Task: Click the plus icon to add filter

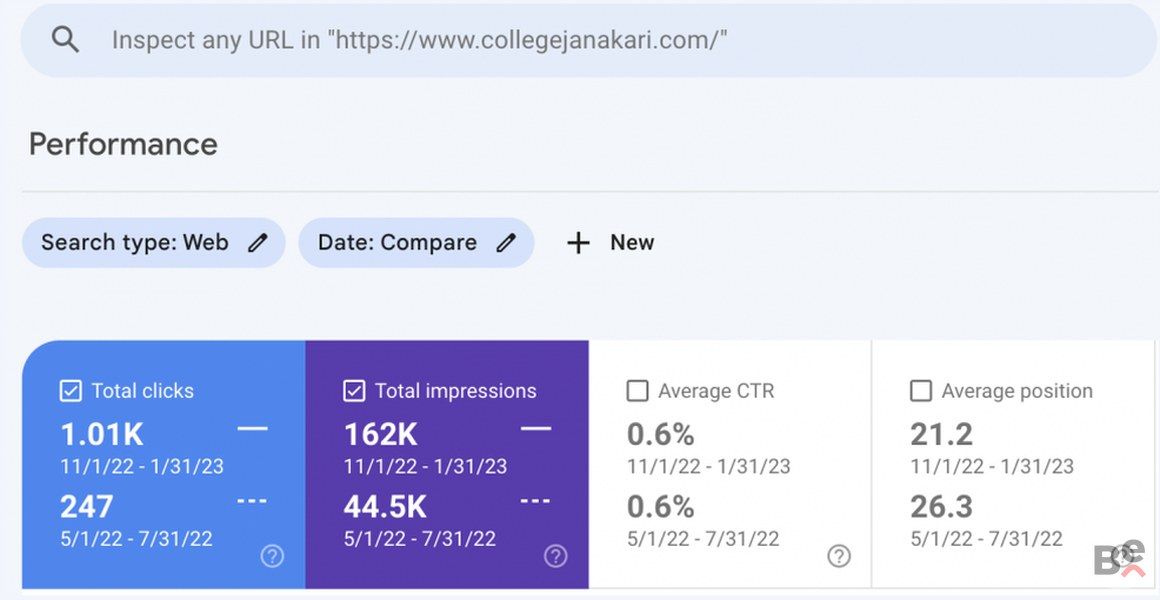Action: pos(578,243)
